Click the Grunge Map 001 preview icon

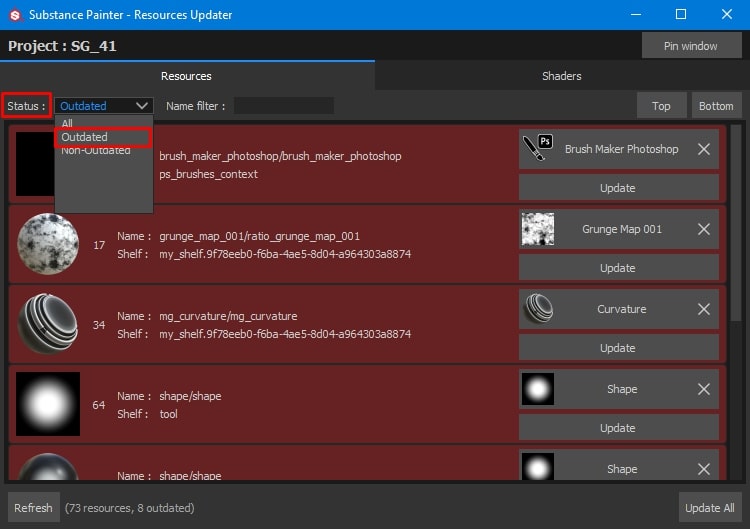click(538, 230)
